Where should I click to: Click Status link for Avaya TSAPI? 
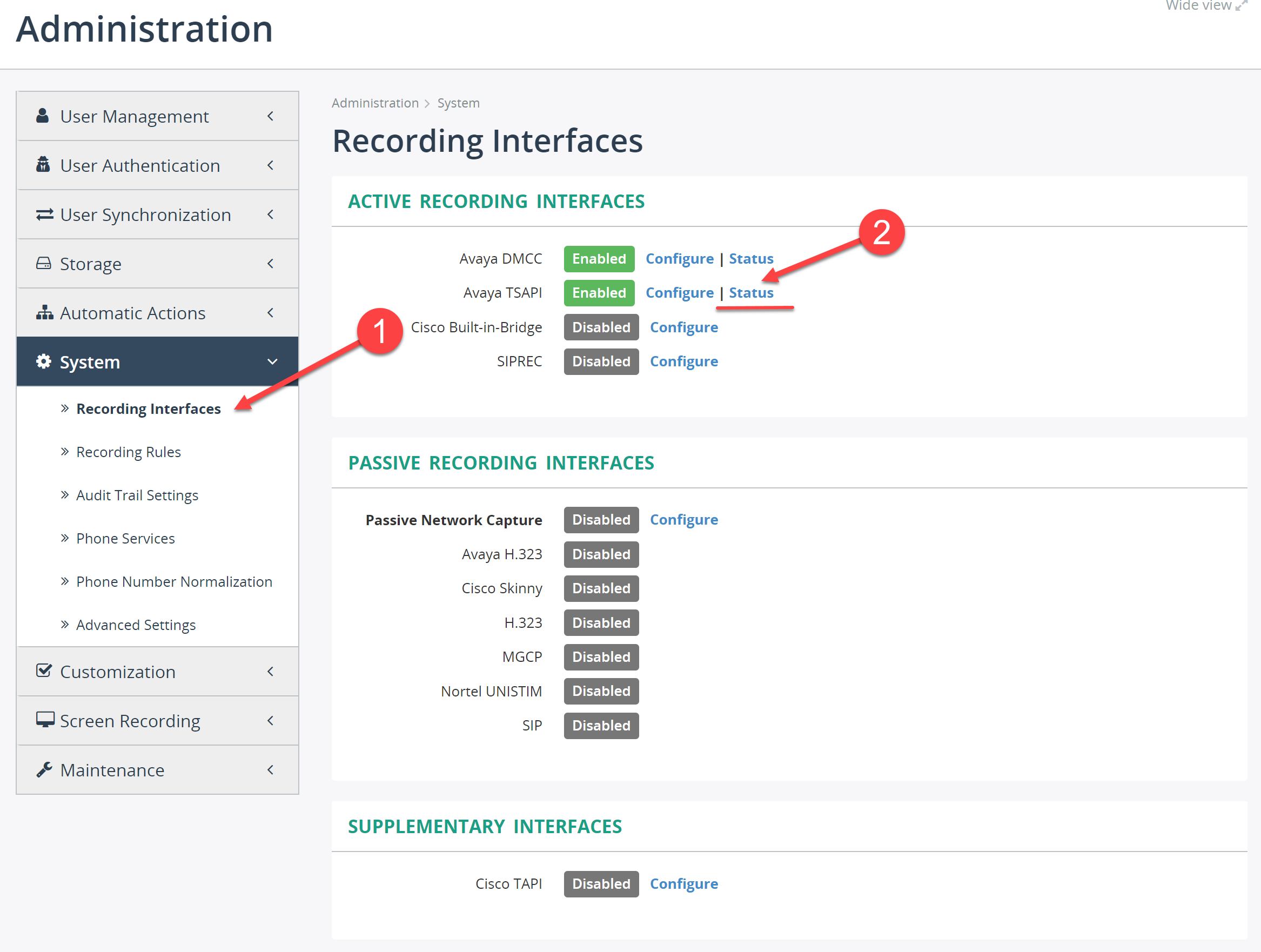pos(752,292)
